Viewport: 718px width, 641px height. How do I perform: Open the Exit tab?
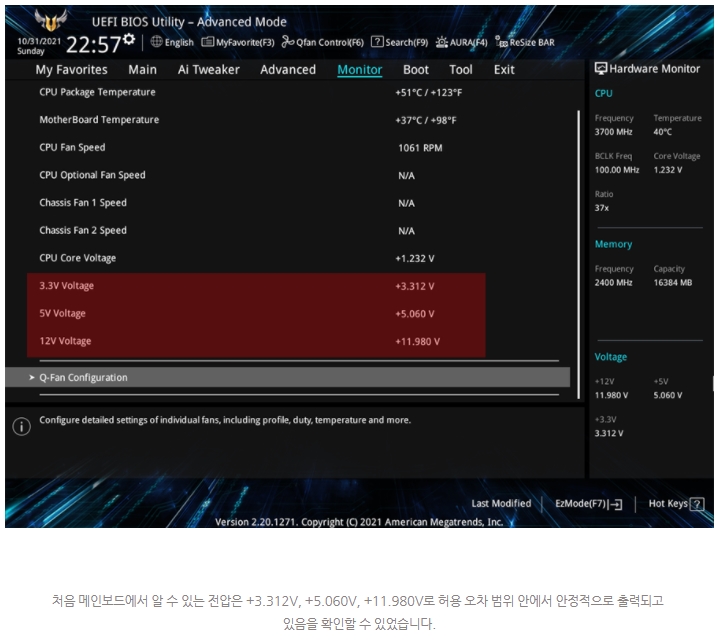click(x=504, y=70)
